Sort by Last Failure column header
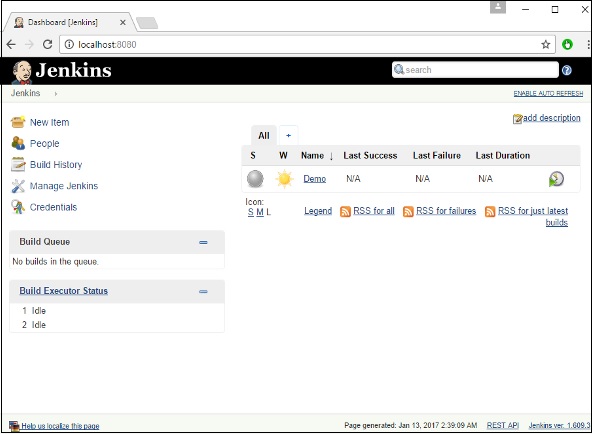This screenshot has width=592, height=434. (x=437, y=155)
